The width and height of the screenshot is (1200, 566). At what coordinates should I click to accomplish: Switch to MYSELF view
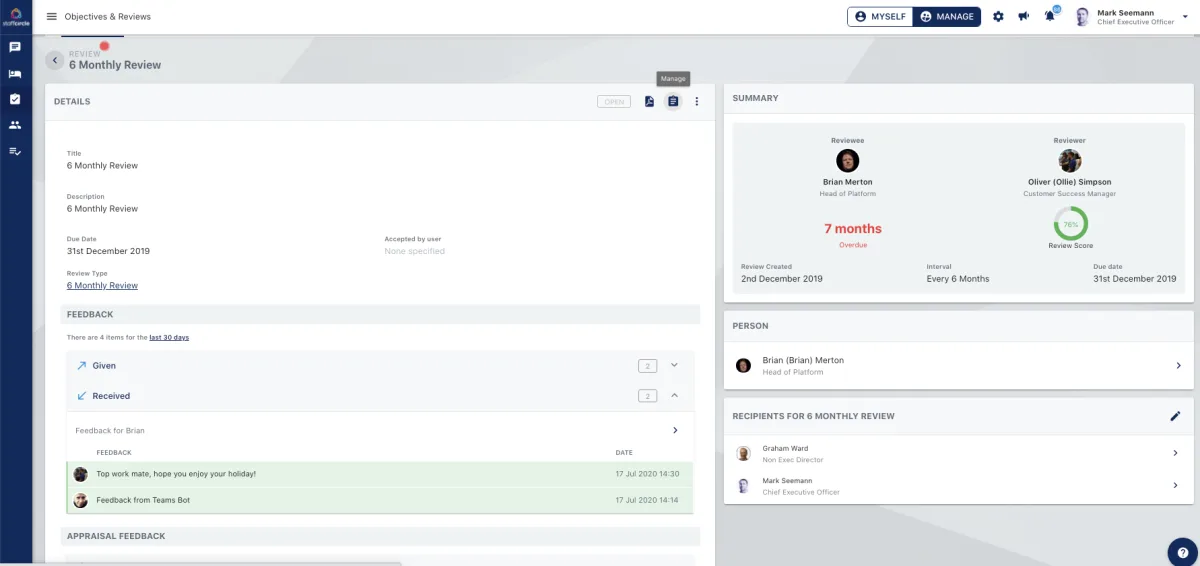coord(880,17)
